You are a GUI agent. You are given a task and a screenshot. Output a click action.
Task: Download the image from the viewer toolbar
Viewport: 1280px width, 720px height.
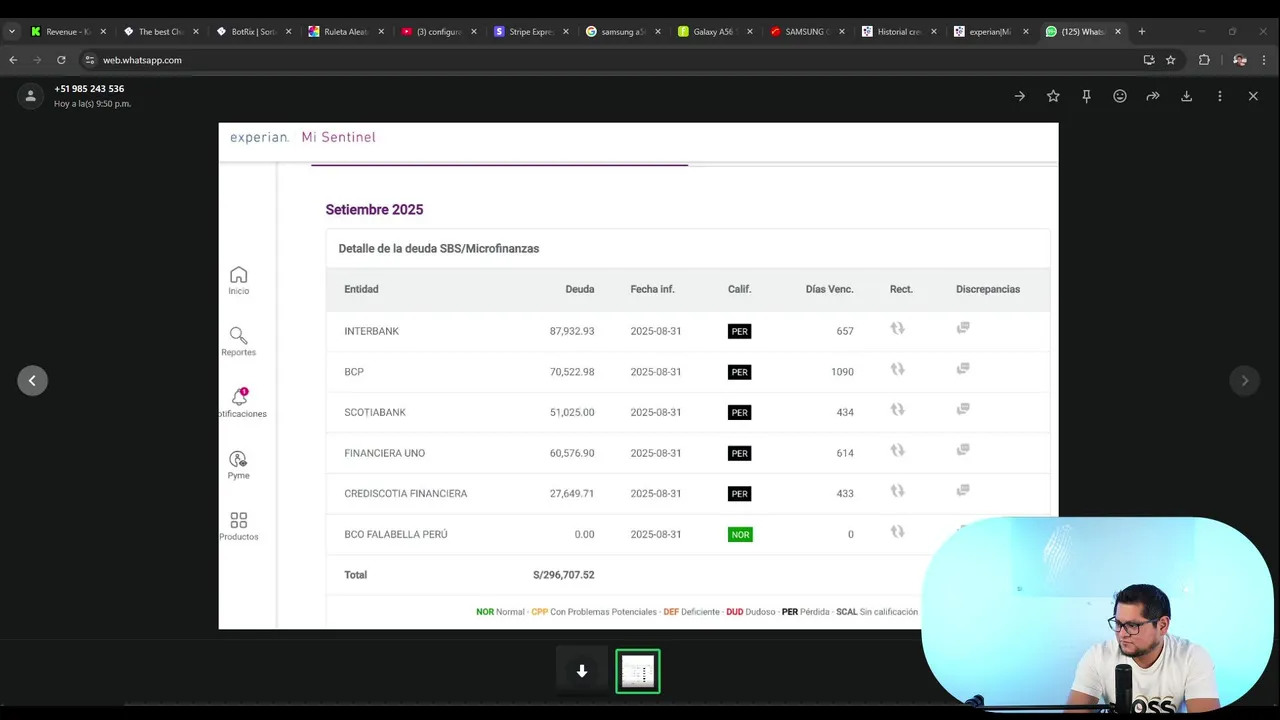[1187, 96]
